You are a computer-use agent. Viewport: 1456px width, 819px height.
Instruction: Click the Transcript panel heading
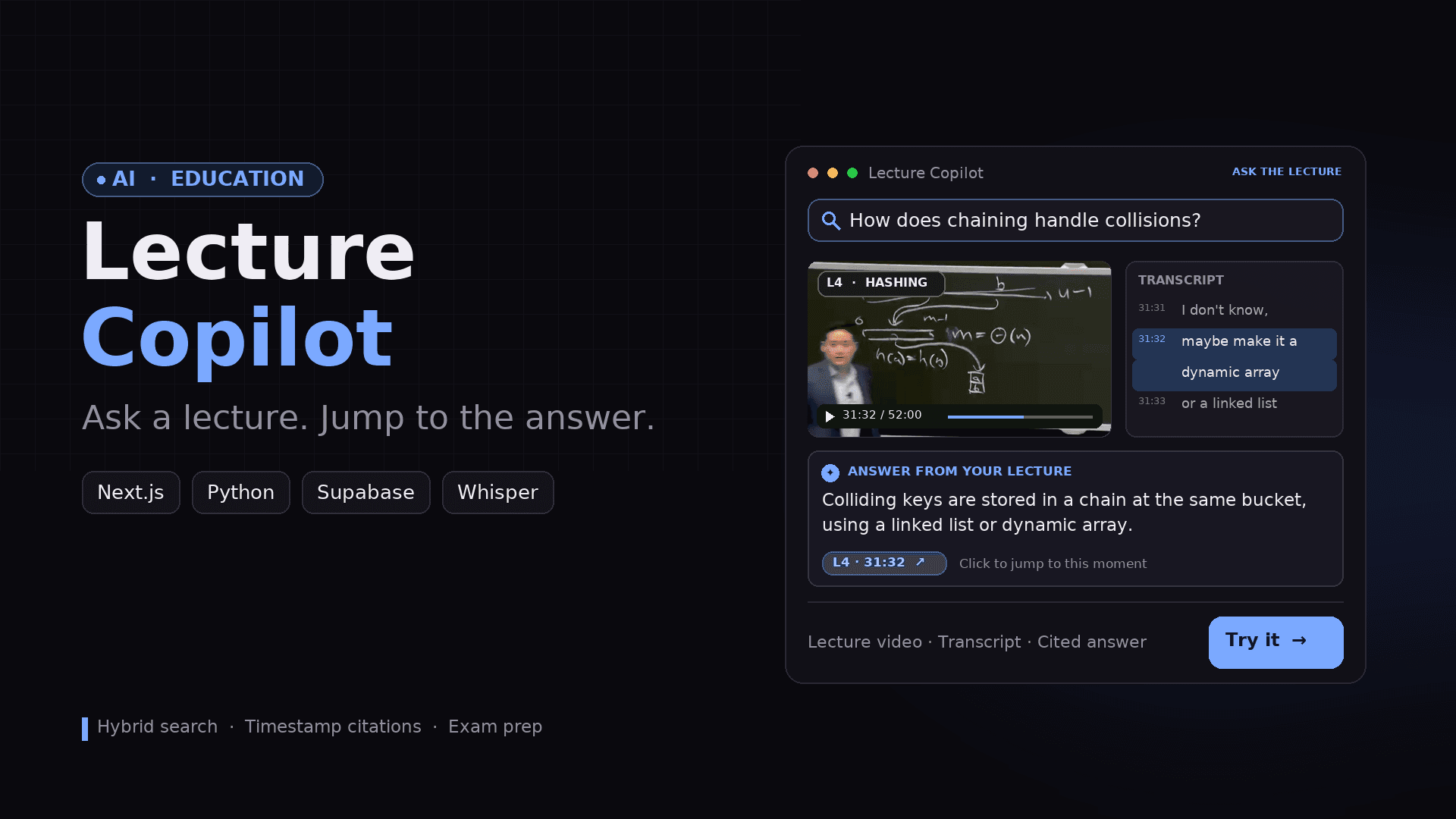(x=1180, y=280)
